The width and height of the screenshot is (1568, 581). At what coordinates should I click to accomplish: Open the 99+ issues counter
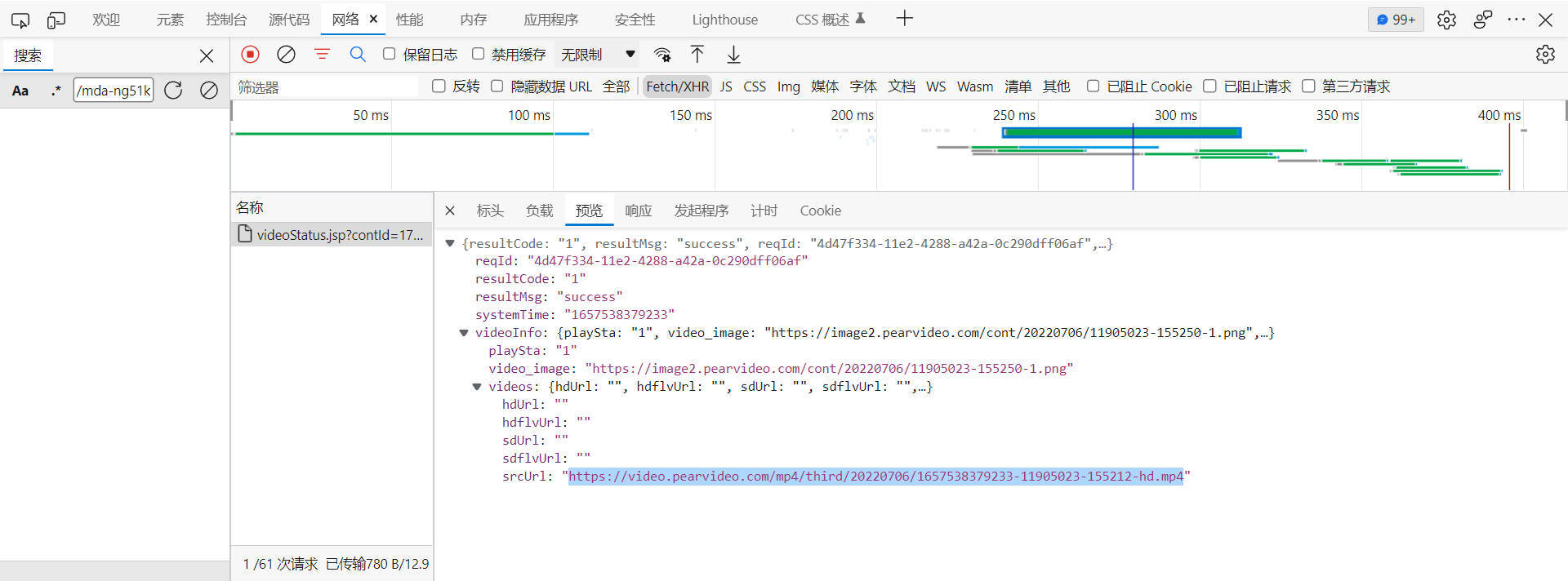[1396, 20]
